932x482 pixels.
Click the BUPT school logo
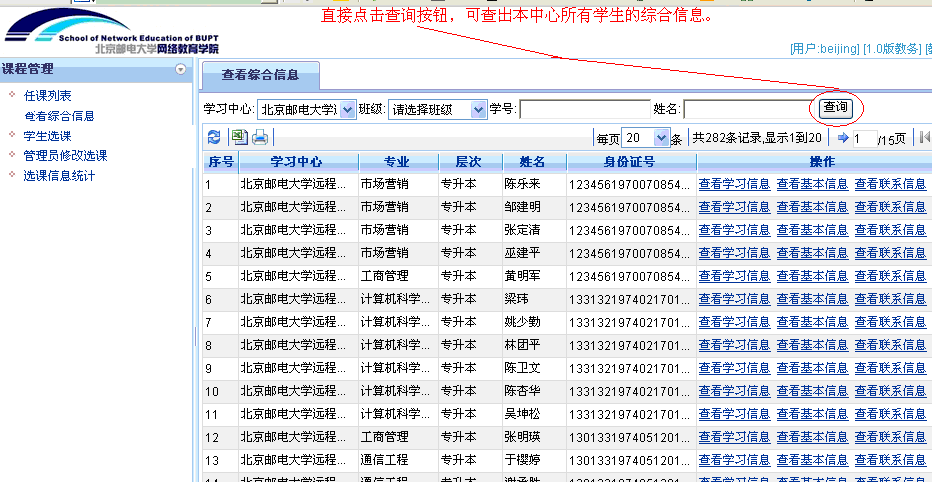click(x=110, y=31)
